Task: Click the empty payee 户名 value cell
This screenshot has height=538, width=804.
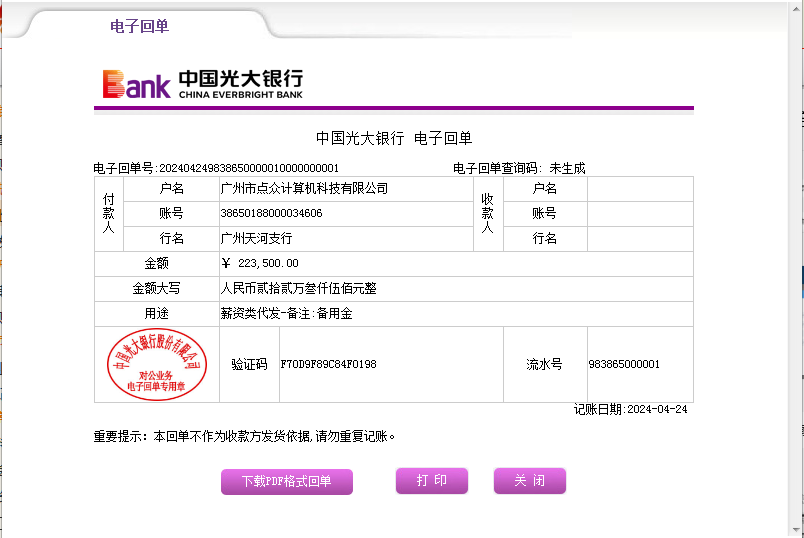Action: (639, 189)
